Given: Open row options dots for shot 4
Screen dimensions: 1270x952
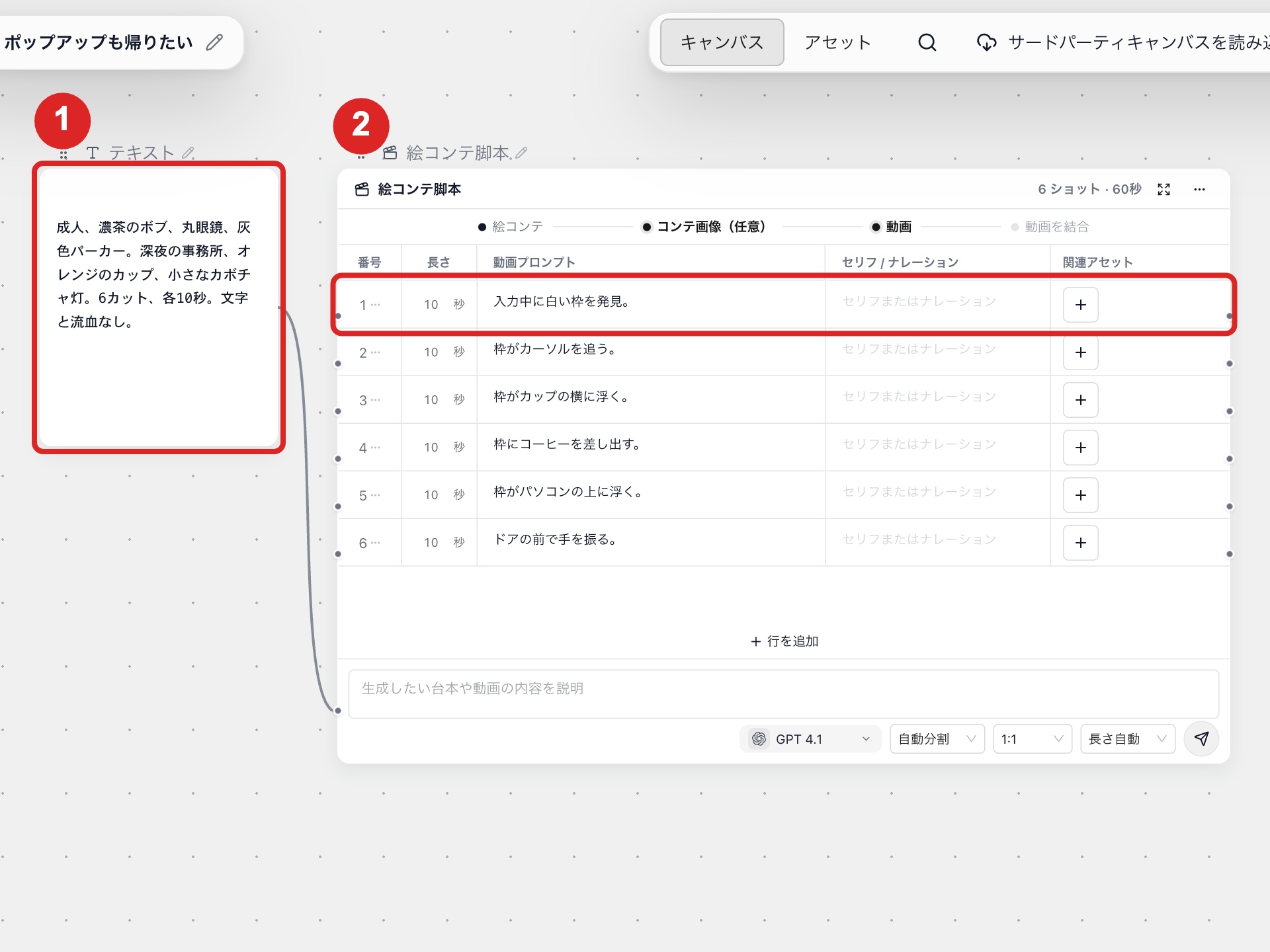Looking at the screenshot, I should pyautogui.click(x=376, y=448).
